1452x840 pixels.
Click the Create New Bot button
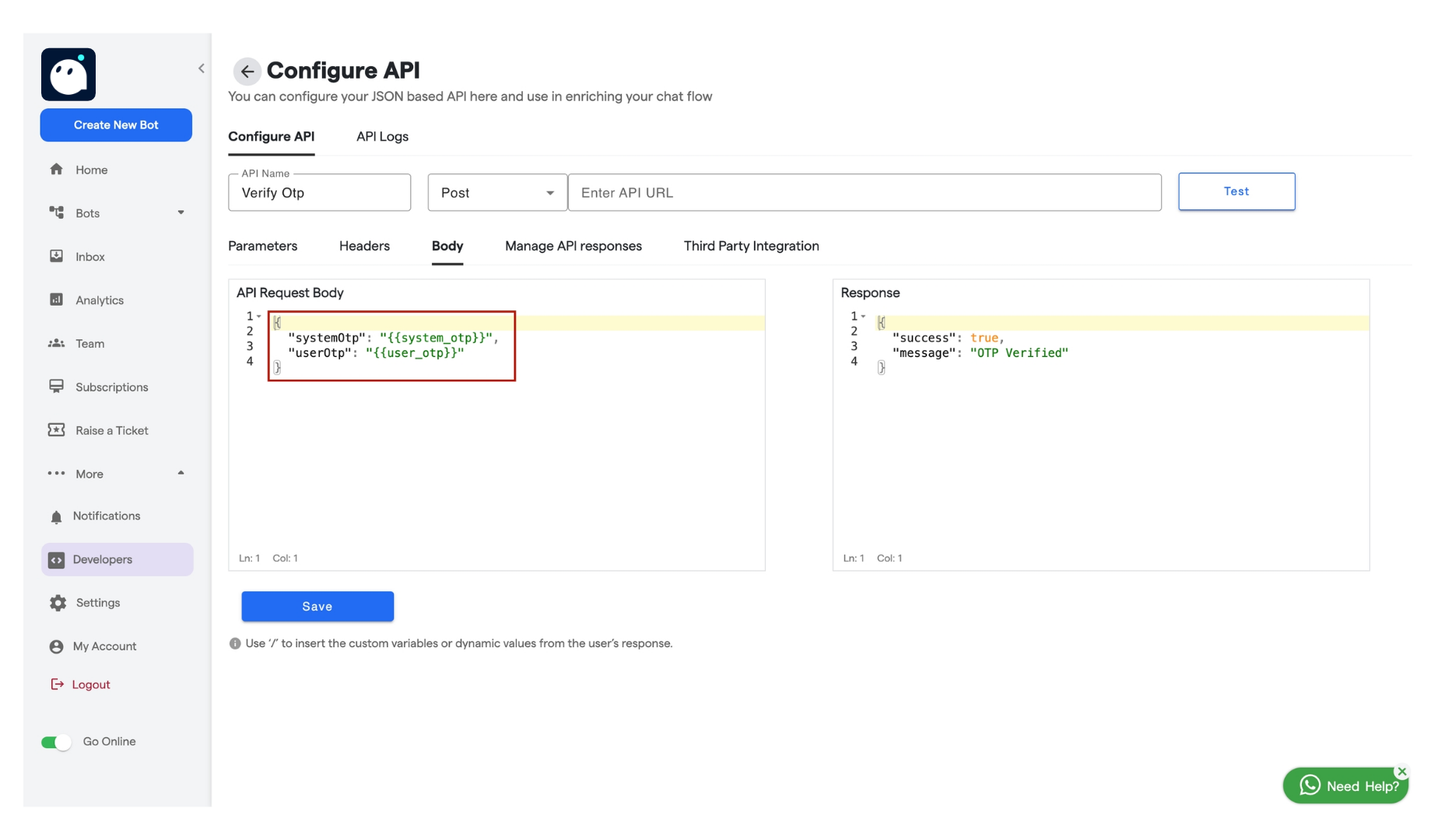[x=116, y=124]
